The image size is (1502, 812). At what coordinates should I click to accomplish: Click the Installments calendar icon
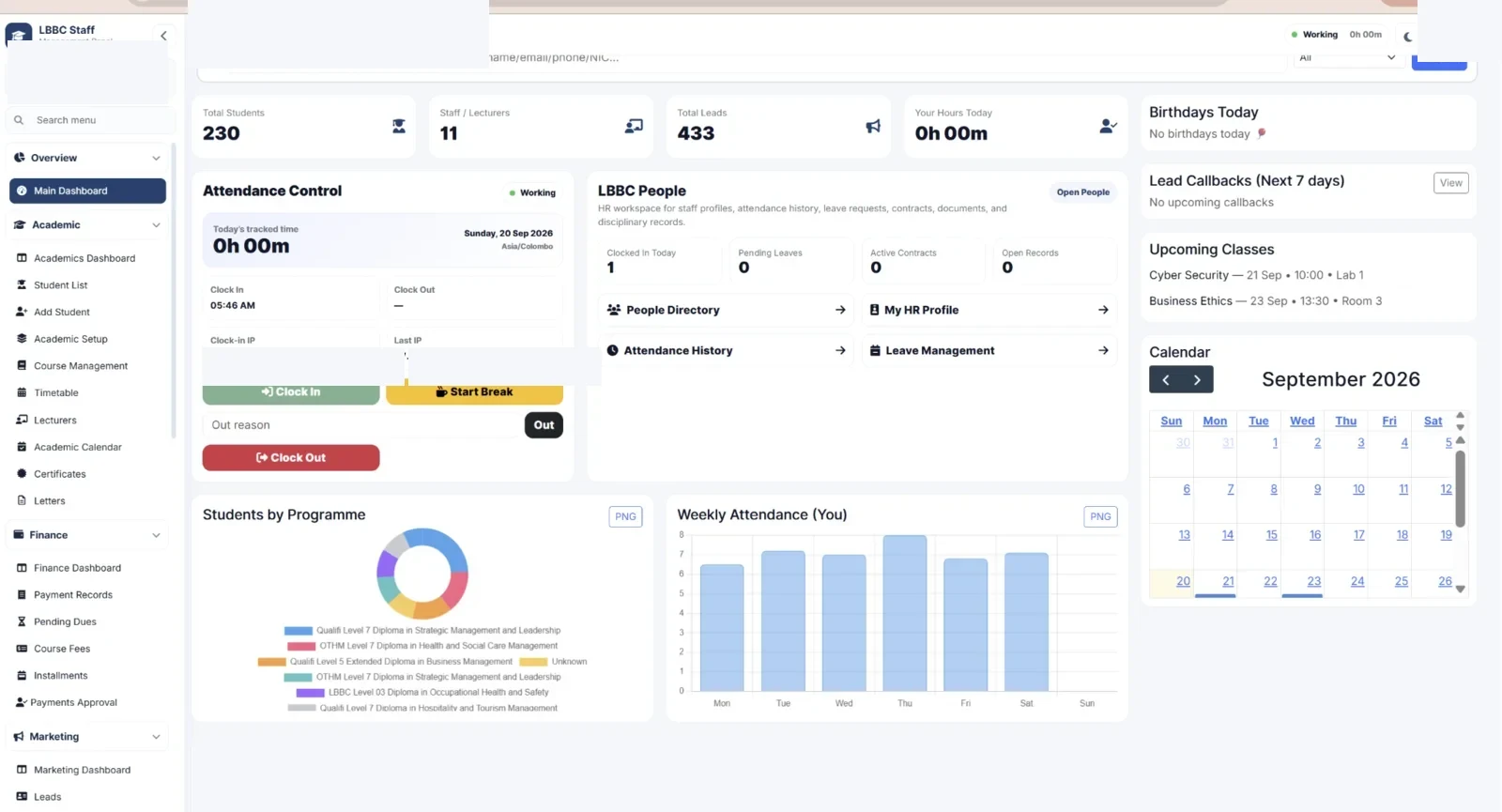22,676
